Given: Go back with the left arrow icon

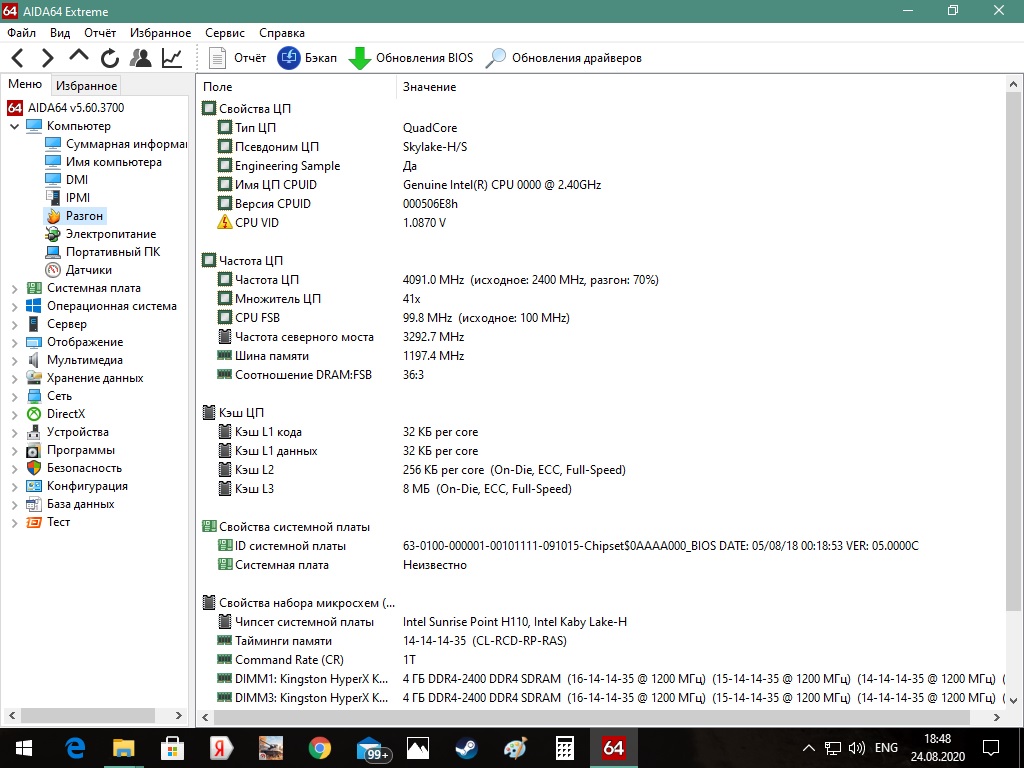Looking at the screenshot, I should tap(18, 58).
